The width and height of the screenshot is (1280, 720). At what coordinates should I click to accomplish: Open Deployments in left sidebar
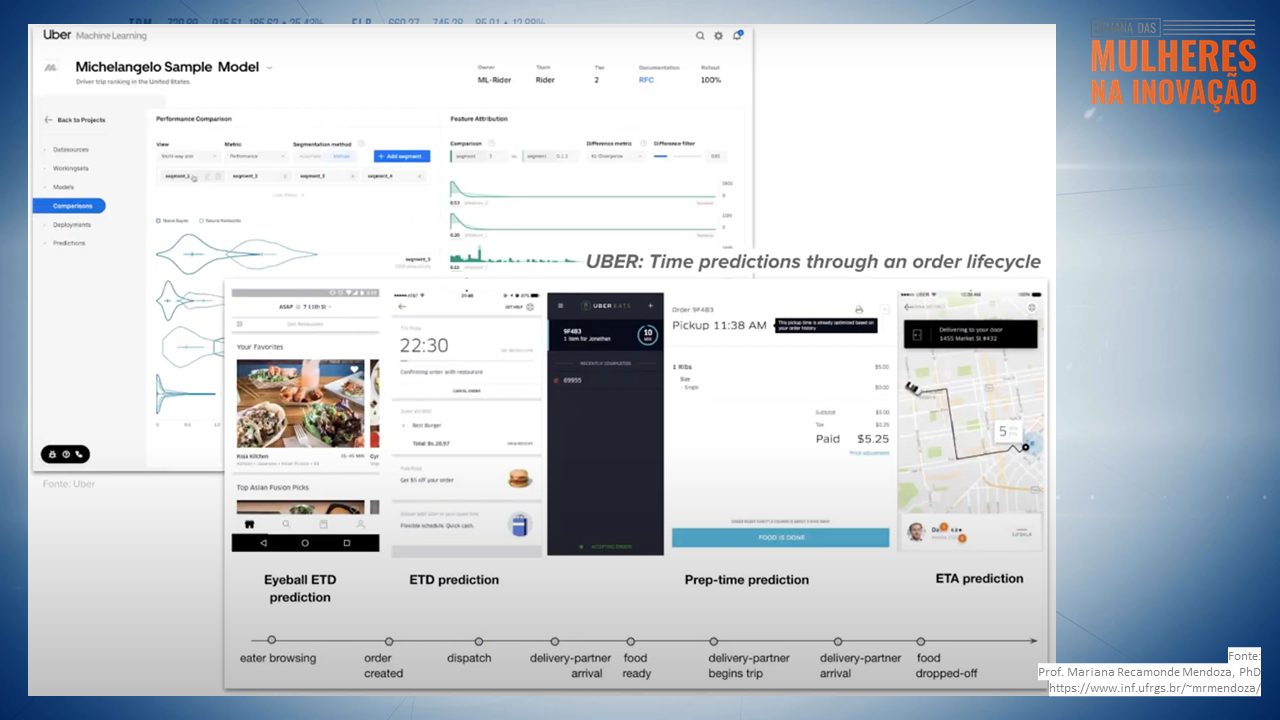tap(71, 225)
